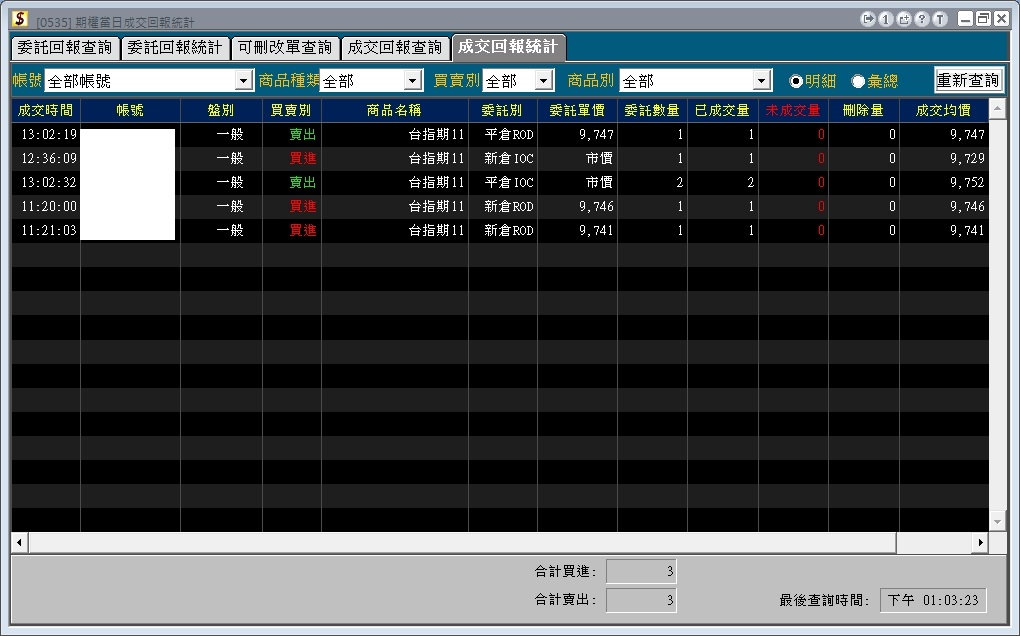
Task: Click the 已成交量 column header
Action: pyautogui.click(x=723, y=111)
